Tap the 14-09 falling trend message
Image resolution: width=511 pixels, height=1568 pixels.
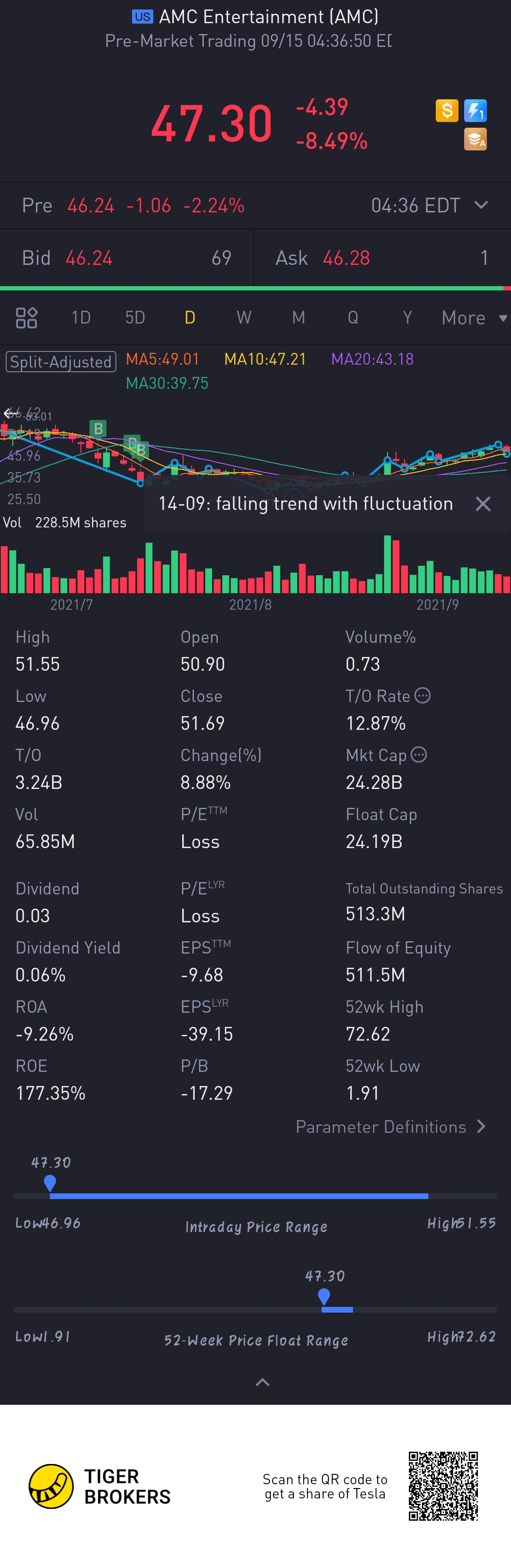pos(306,504)
